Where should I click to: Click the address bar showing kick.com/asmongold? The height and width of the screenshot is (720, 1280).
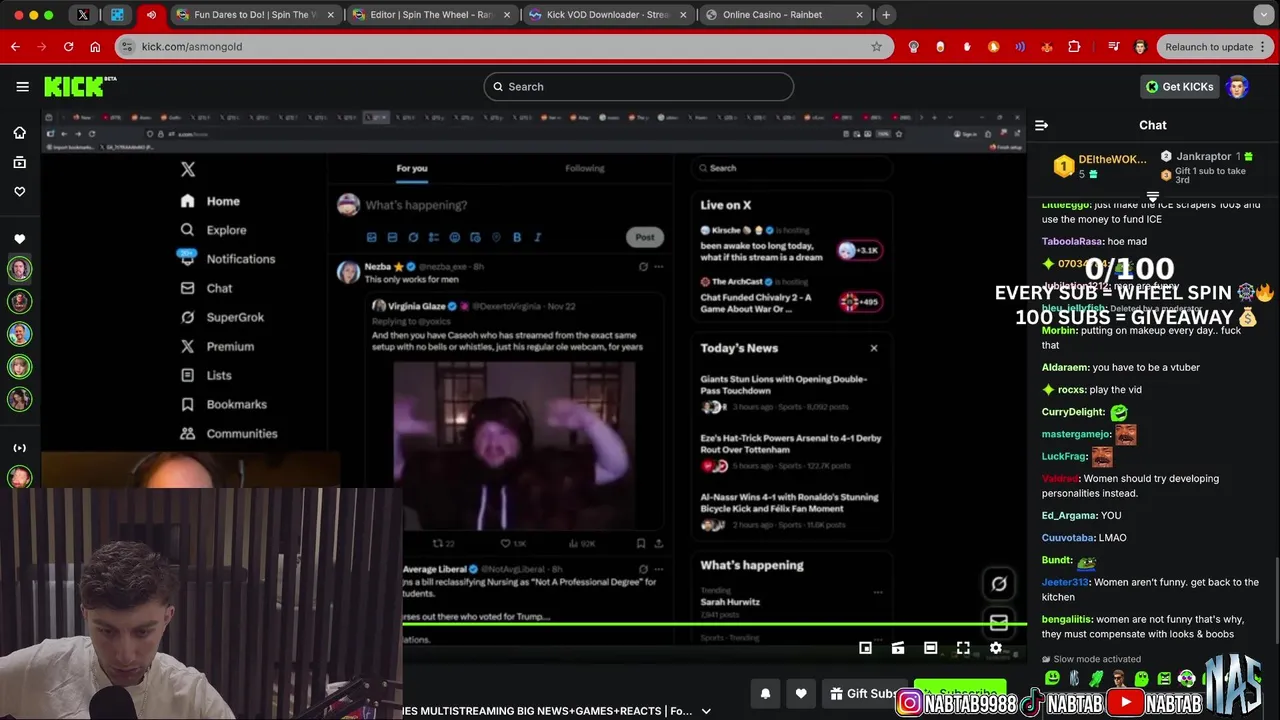pos(503,47)
